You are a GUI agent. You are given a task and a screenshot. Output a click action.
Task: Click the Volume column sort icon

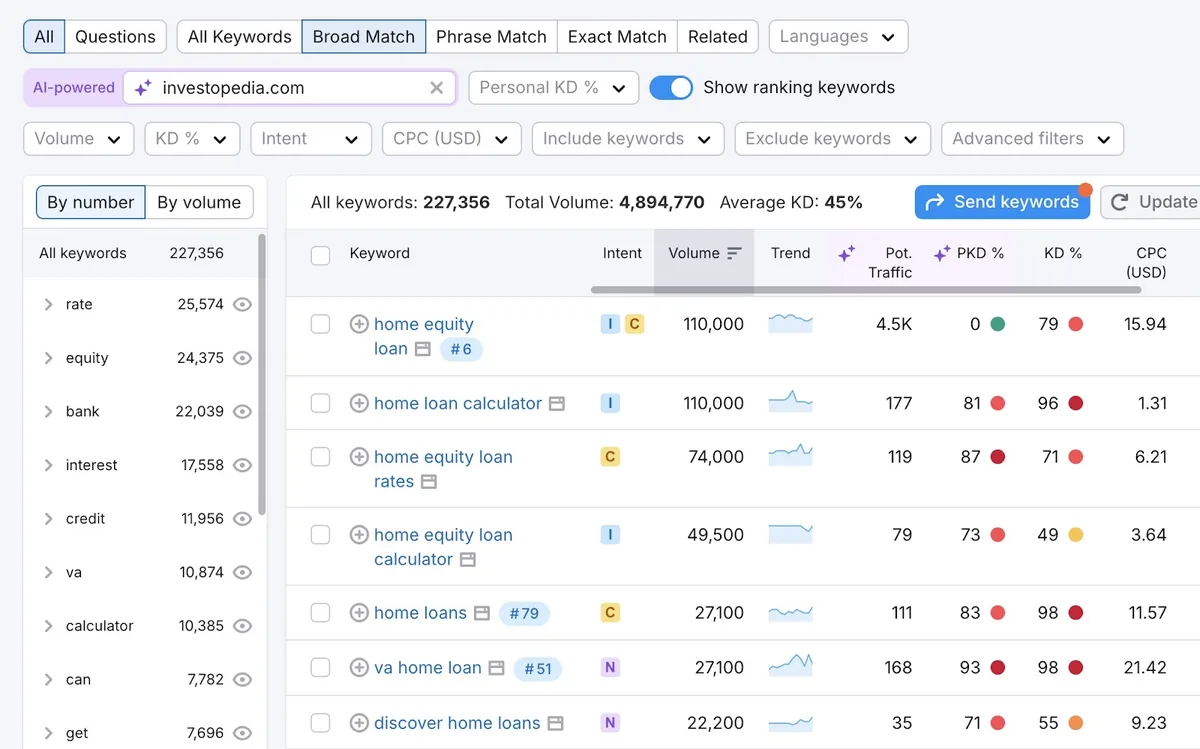[734, 254]
